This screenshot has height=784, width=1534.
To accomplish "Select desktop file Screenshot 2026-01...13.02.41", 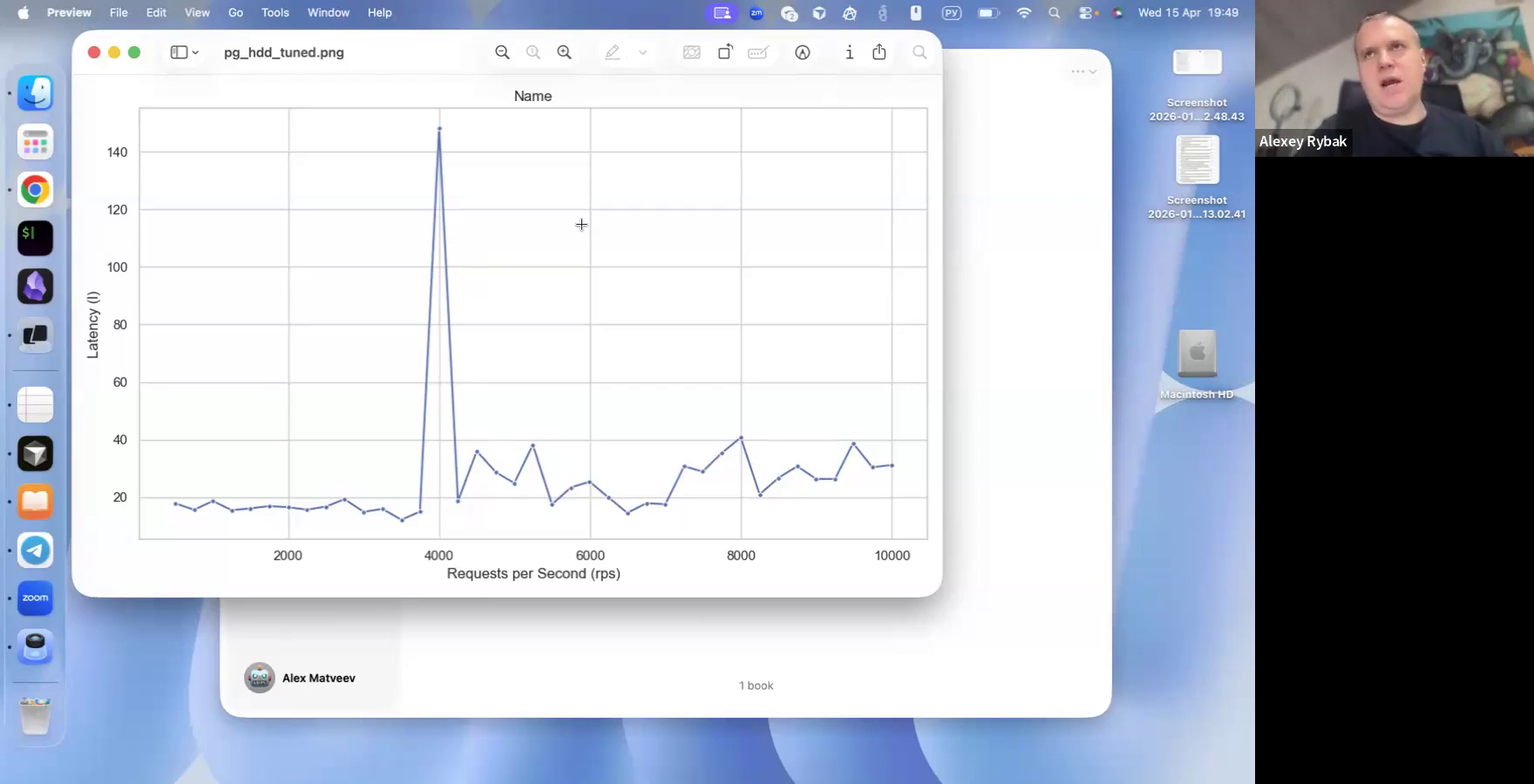I will point(1197,177).
